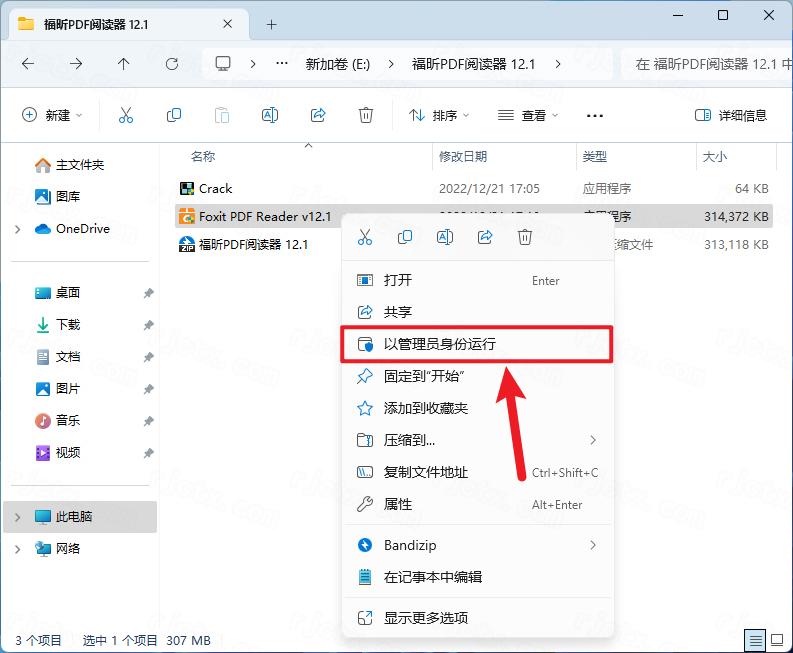793x653 pixels.
Task: Open the toolbar See more ellipsis
Action: click(x=595, y=116)
